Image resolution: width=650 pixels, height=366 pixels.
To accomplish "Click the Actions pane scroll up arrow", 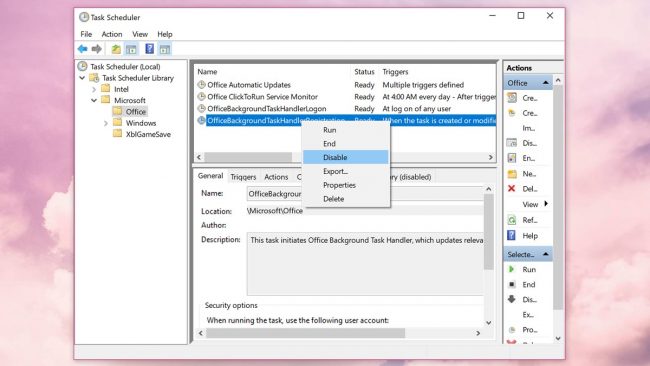I will 558,80.
